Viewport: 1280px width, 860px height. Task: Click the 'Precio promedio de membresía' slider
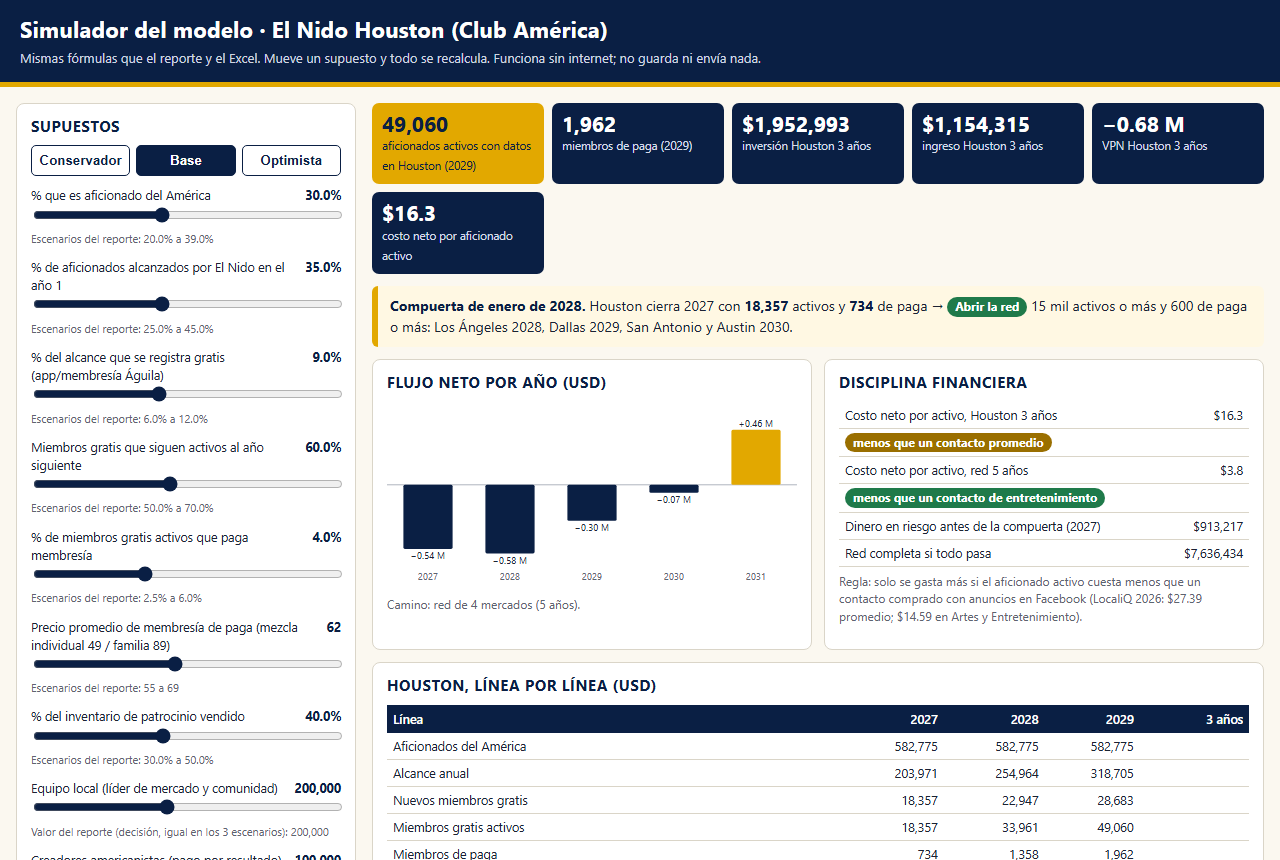187,664
